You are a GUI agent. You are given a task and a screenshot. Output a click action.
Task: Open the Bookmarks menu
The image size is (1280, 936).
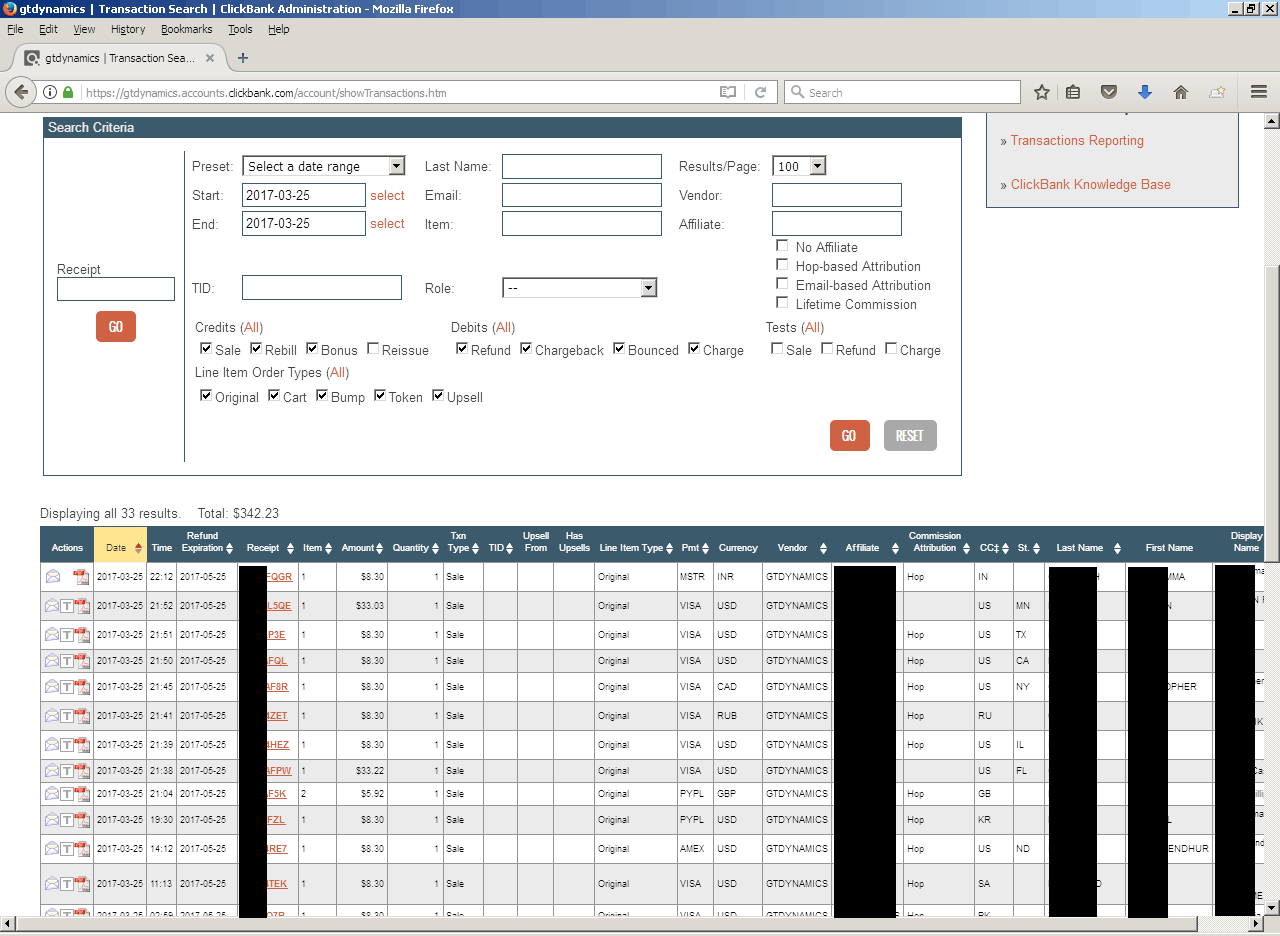[x=186, y=29]
